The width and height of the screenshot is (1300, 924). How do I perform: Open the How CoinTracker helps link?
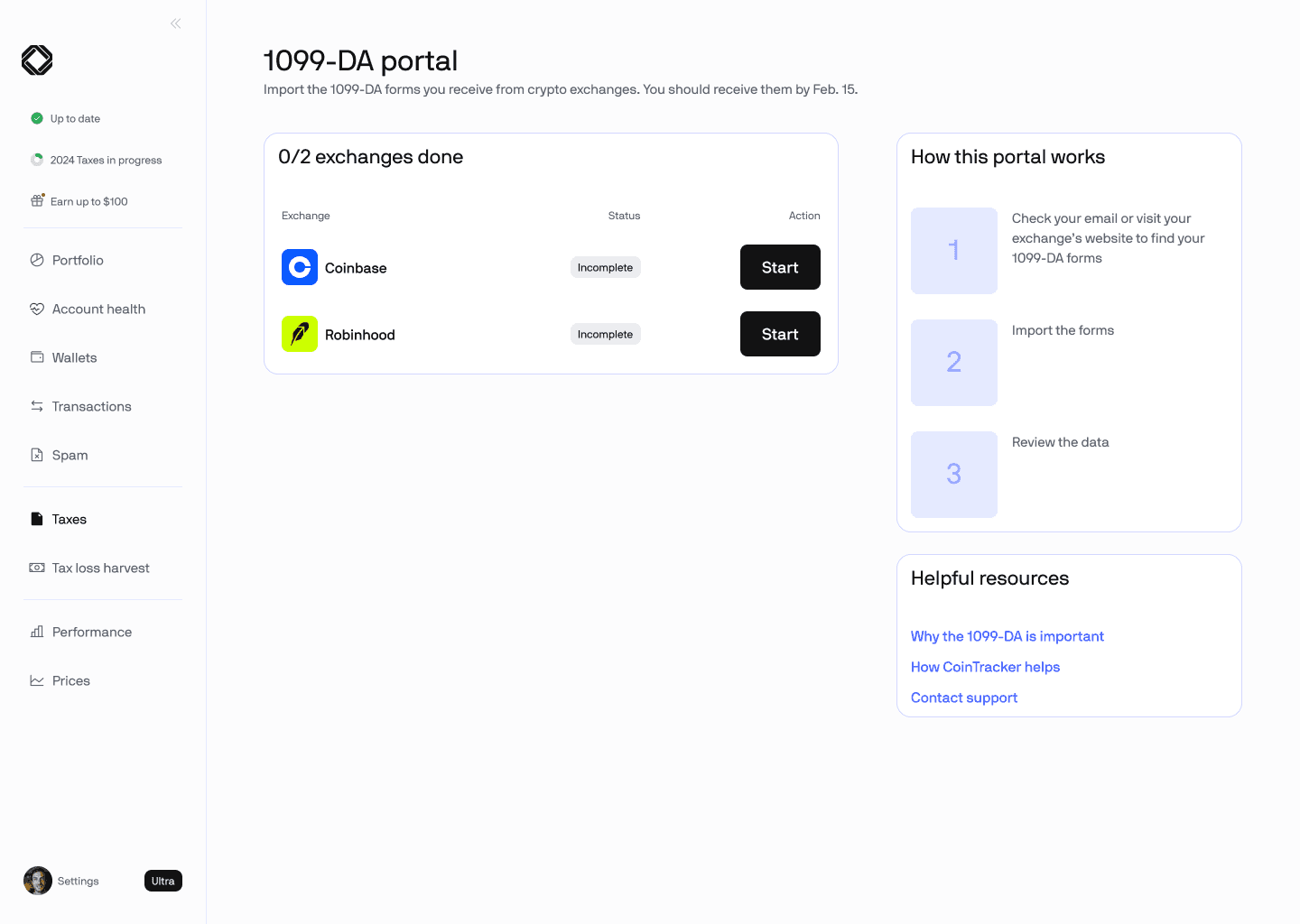click(x=985, y=667)
